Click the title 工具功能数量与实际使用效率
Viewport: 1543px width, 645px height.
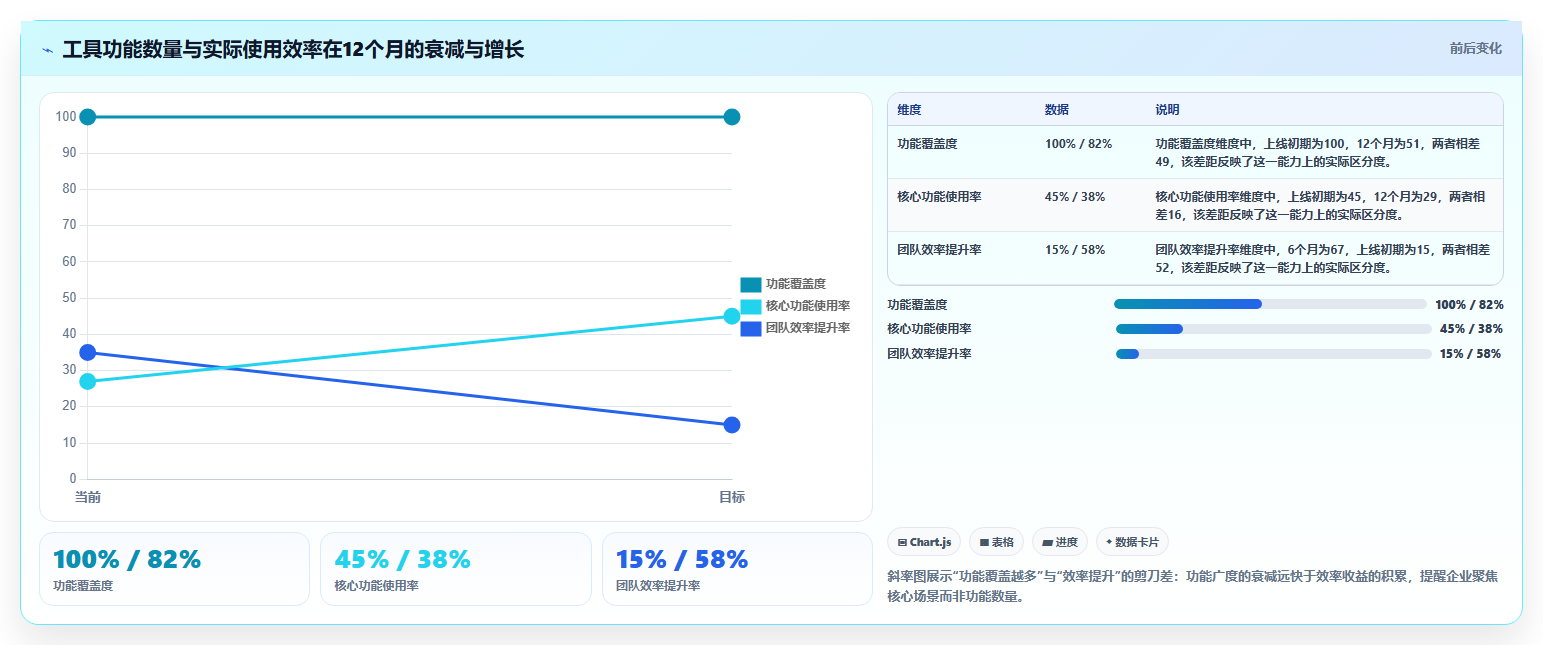click(293, 50)
